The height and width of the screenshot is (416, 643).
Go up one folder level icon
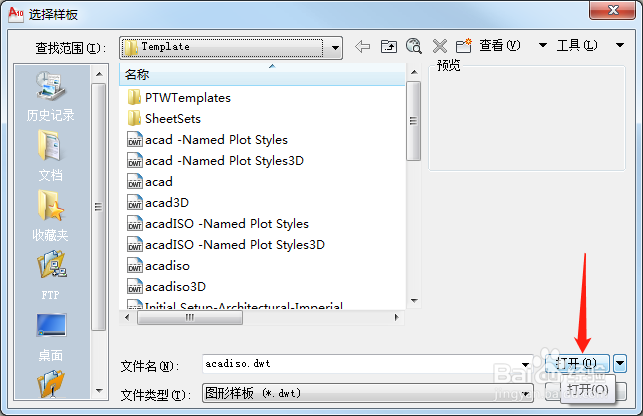coord(389,46)
